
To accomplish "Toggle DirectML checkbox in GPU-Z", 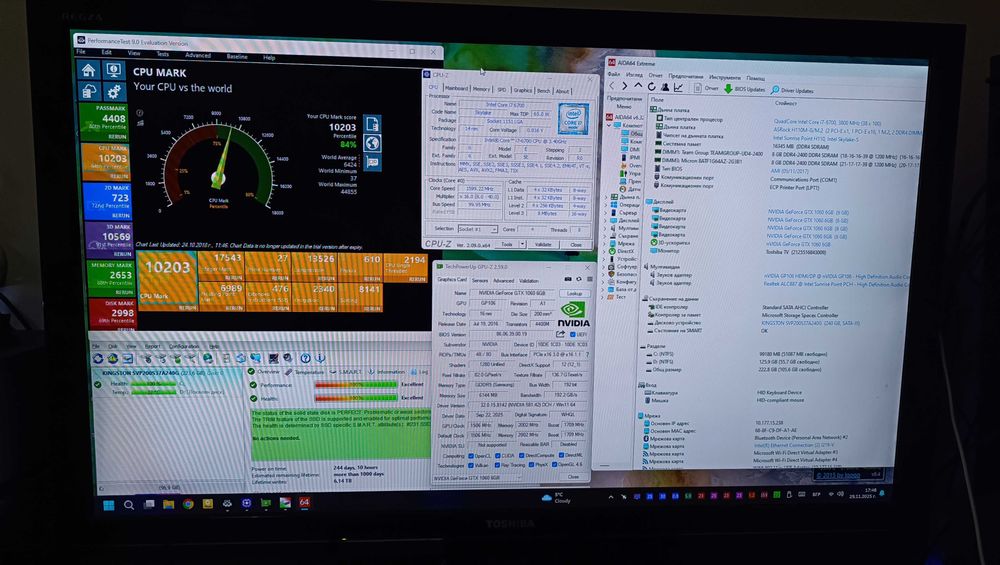I will click(x=561, y=455).
